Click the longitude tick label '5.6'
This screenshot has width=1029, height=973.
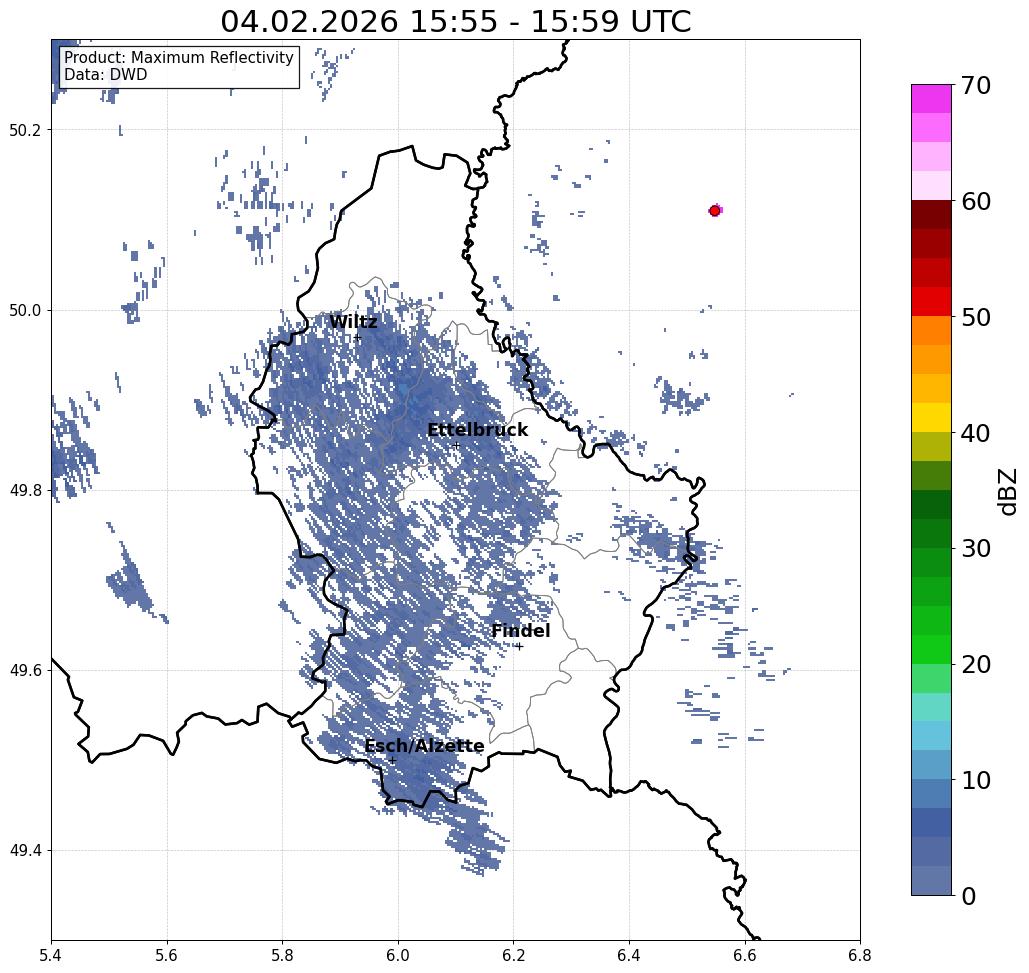pos(167,955)
